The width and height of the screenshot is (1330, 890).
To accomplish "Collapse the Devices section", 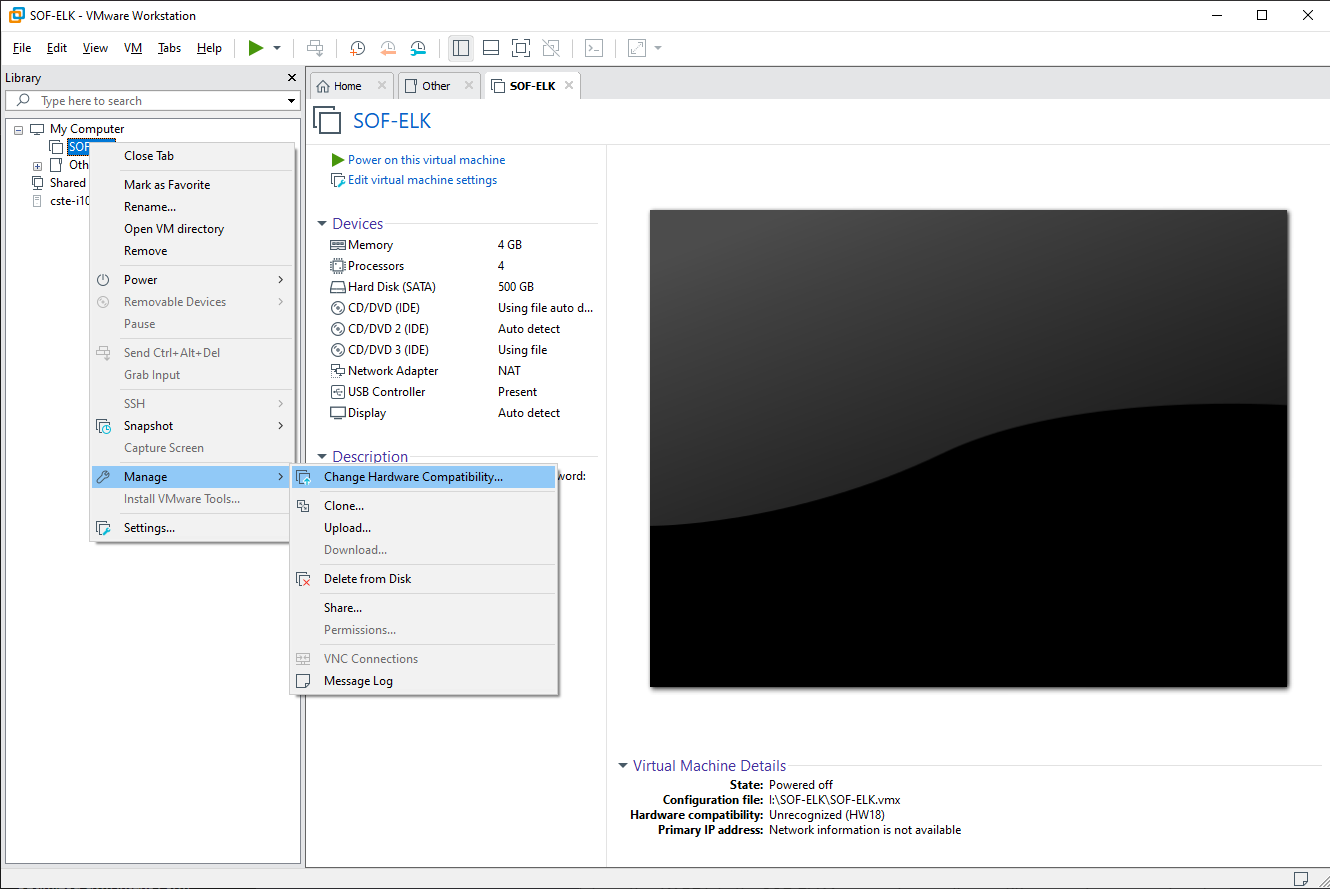I will 323,224.
